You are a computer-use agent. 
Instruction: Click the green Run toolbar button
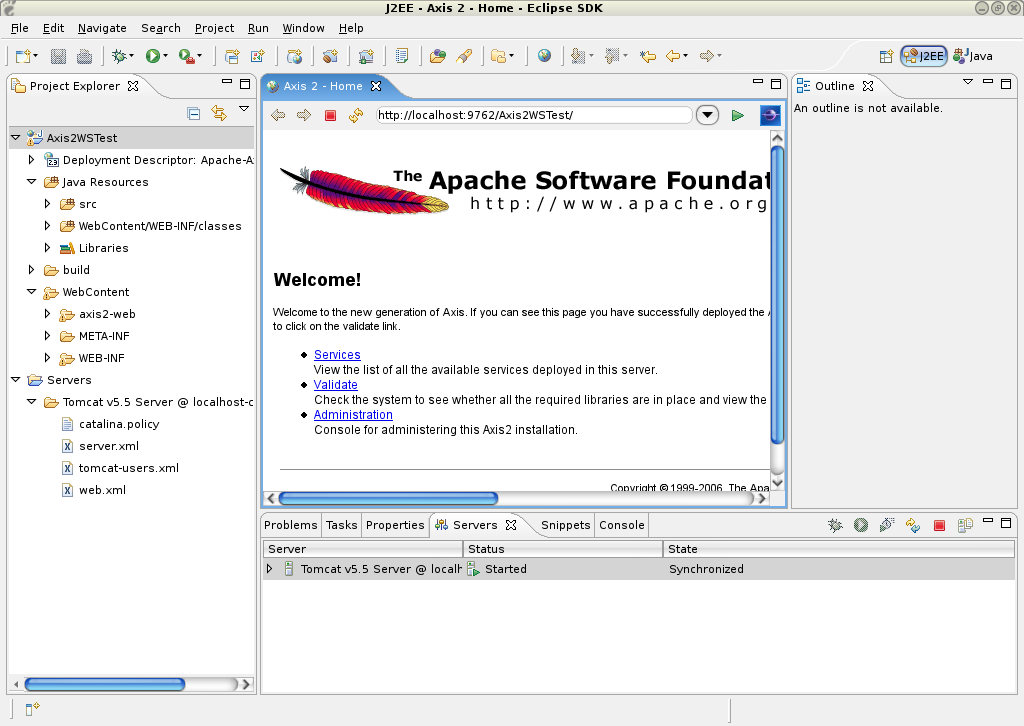(152, 56)
